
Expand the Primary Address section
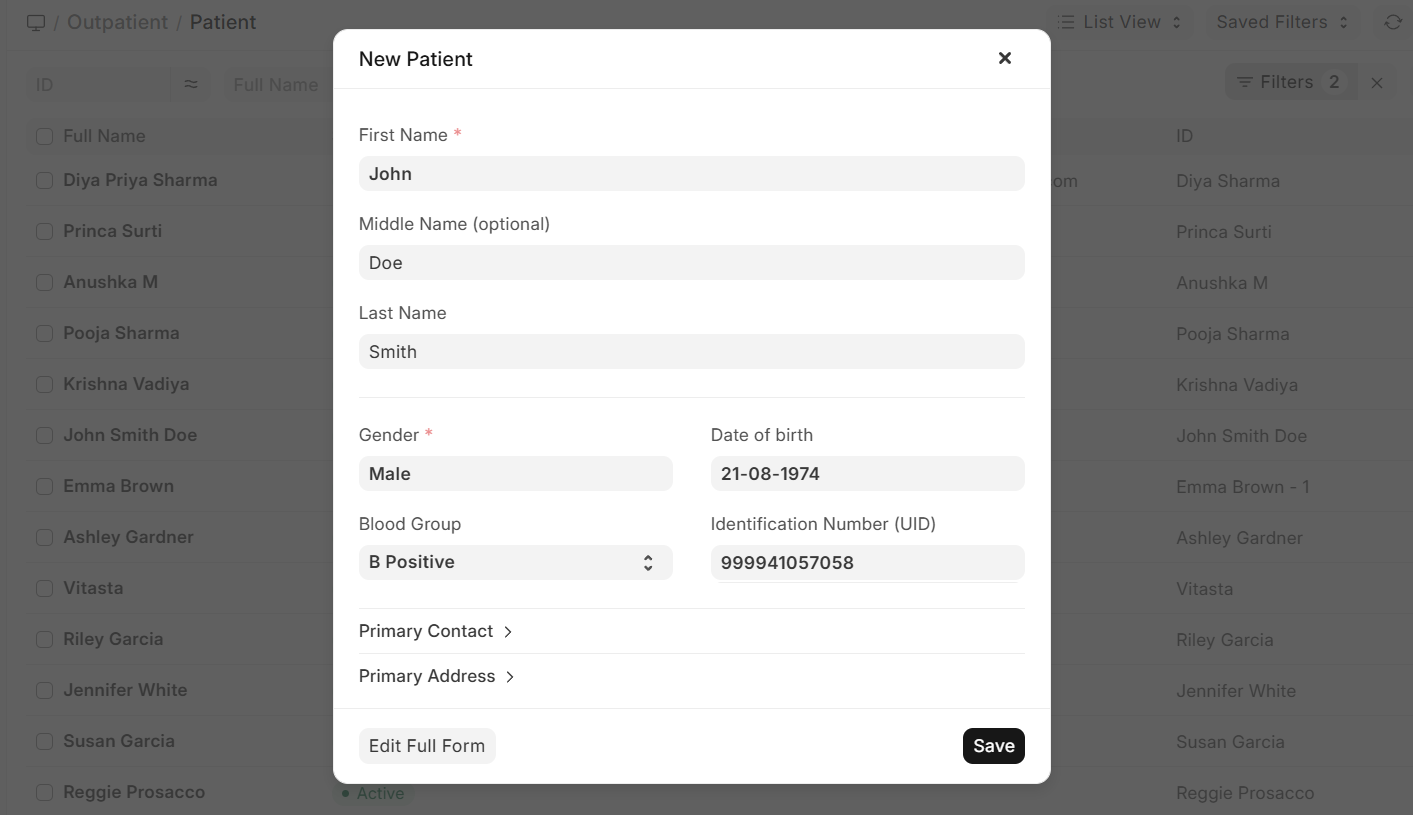[437, 676]
